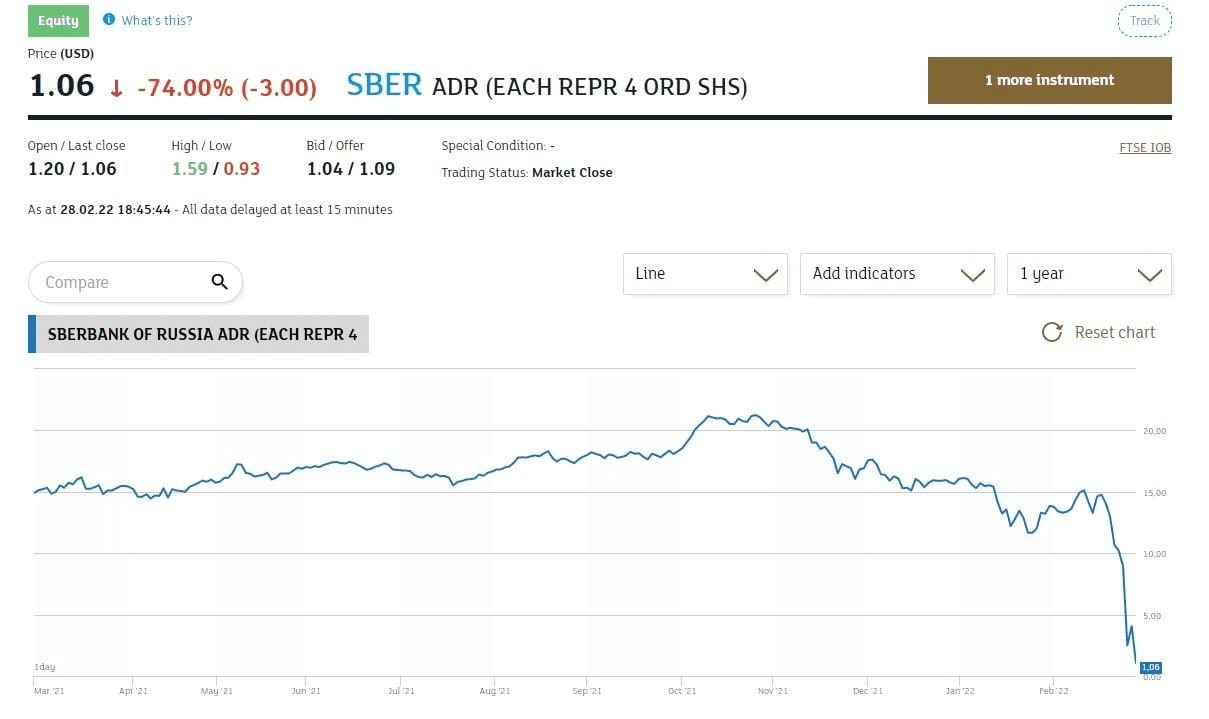Screen dimensions: 1209x719
Task: Select the SBERBANK OF RUSSIA ADR legend label
Action: [202, 334]
